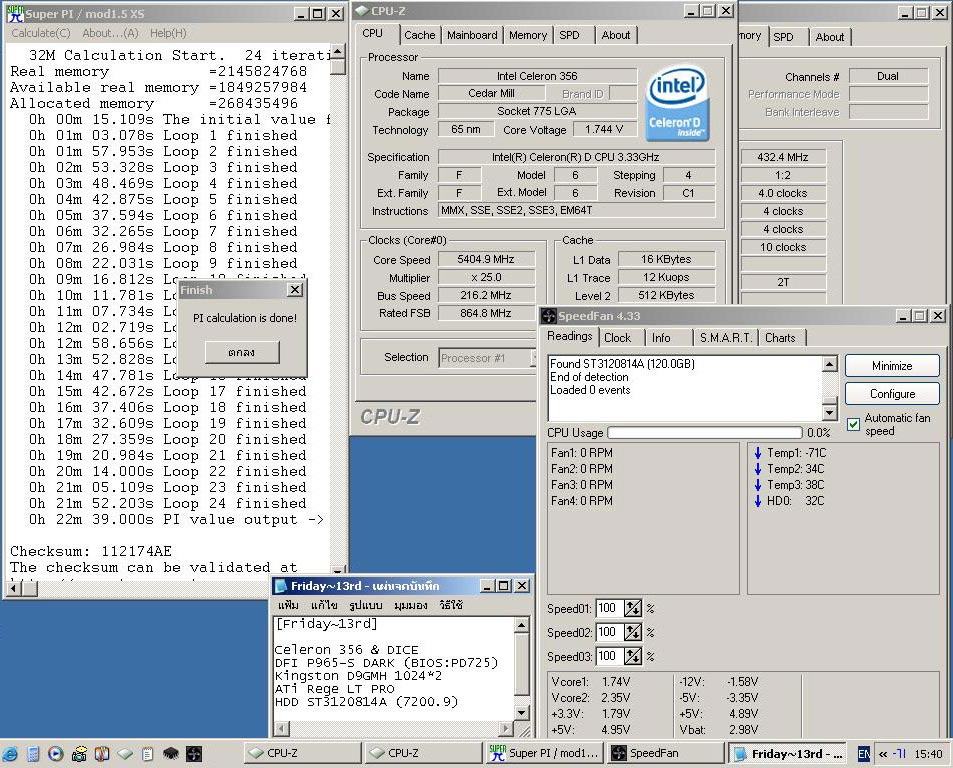Launch SpeedFan from quick launch fan icon
Screen dimensions: 953x768
(x=194, y=754)
